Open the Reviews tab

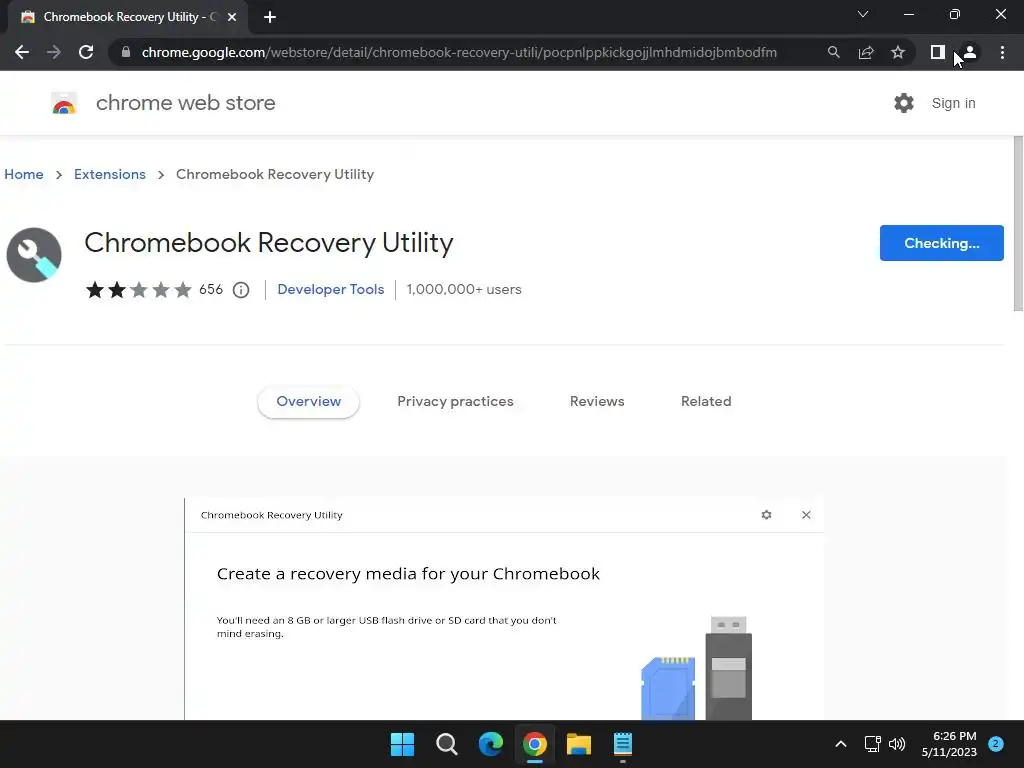597,401
